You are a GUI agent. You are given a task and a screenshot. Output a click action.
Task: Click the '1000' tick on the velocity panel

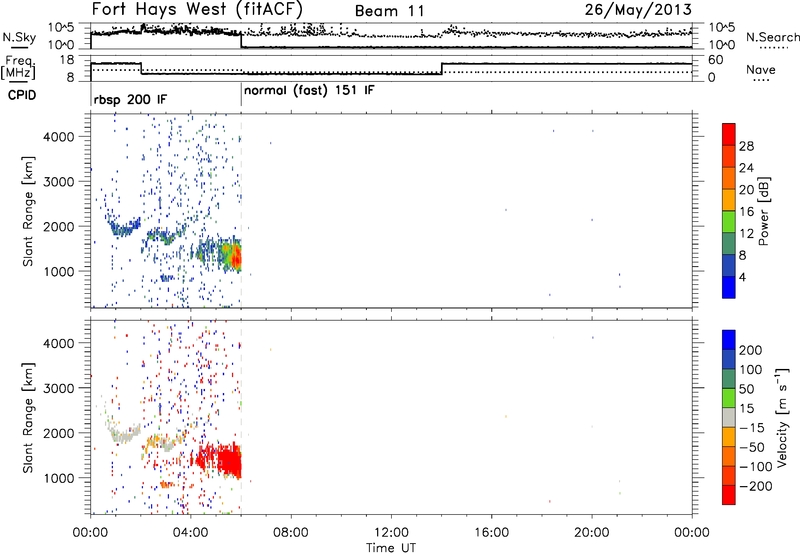(x=58, y=478)
